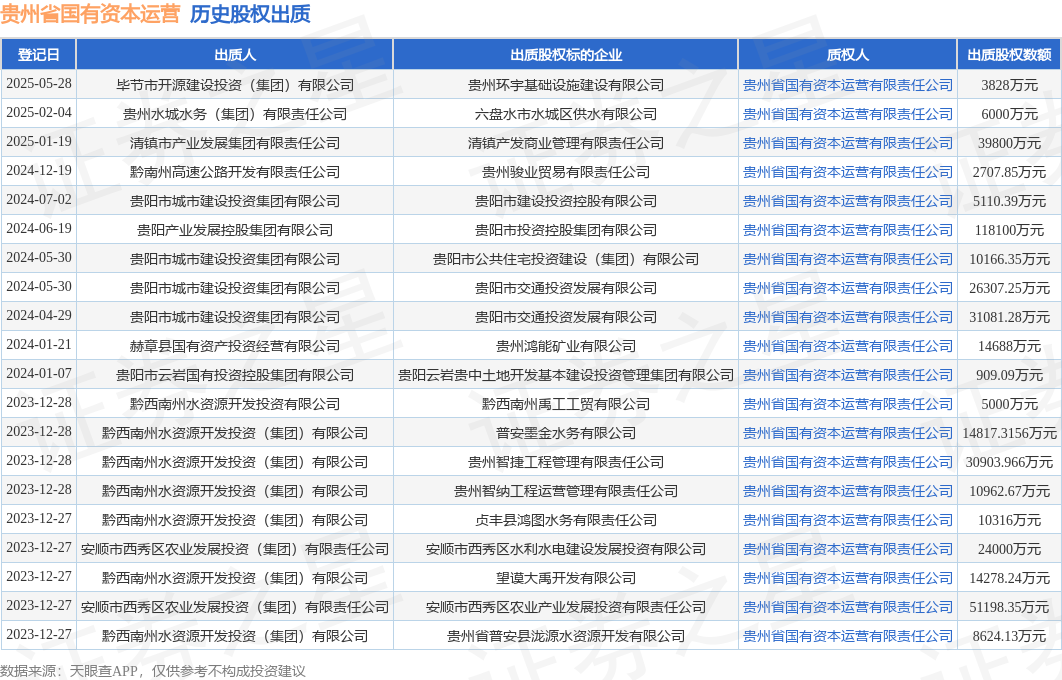Viewport: 1062px width, 680px height.
Task: Select the amount 14817.3156万元
Action: point(1009,433)
